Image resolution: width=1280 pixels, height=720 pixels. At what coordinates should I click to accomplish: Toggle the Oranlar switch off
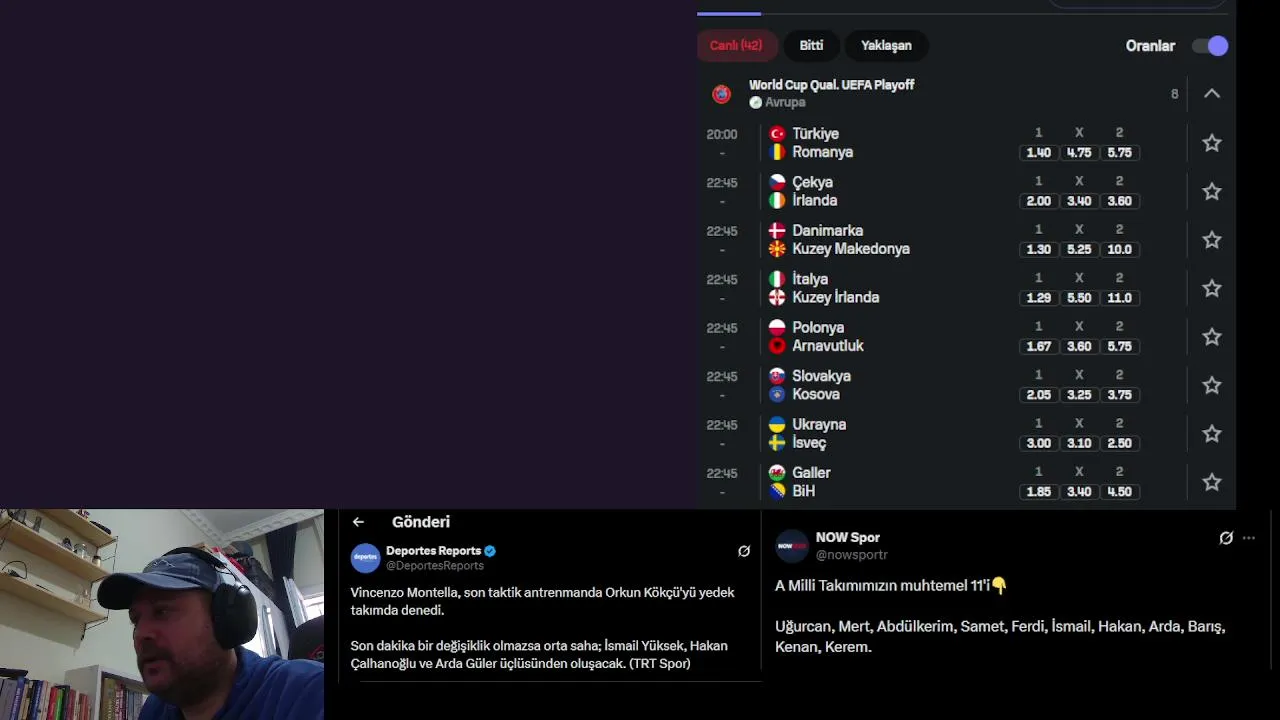point(1210,46)
